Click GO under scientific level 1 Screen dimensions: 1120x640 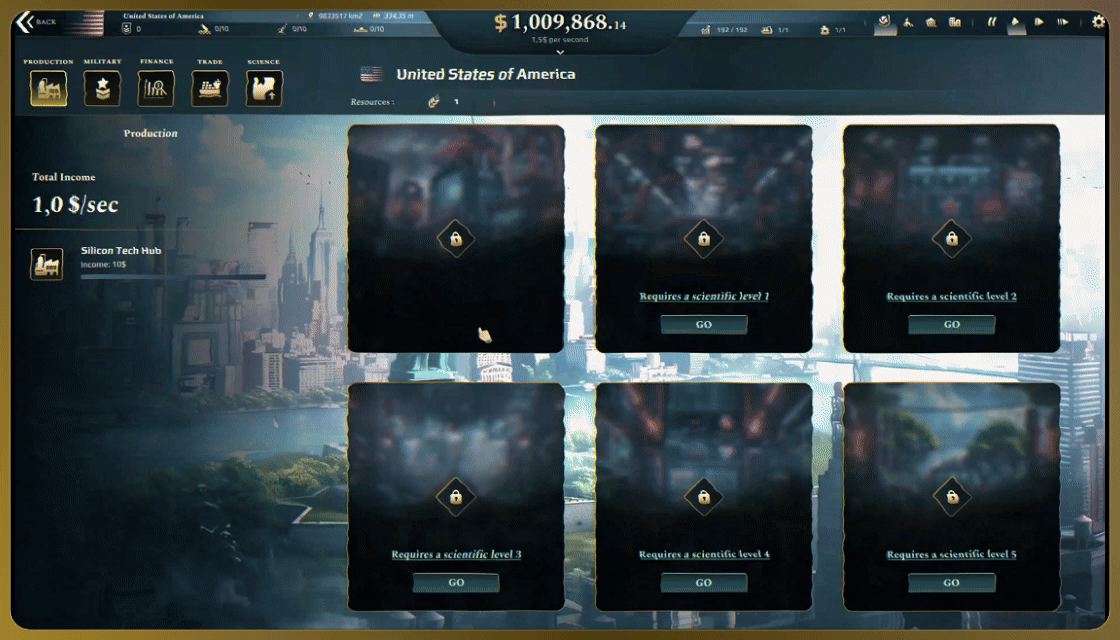coord(704,324)
